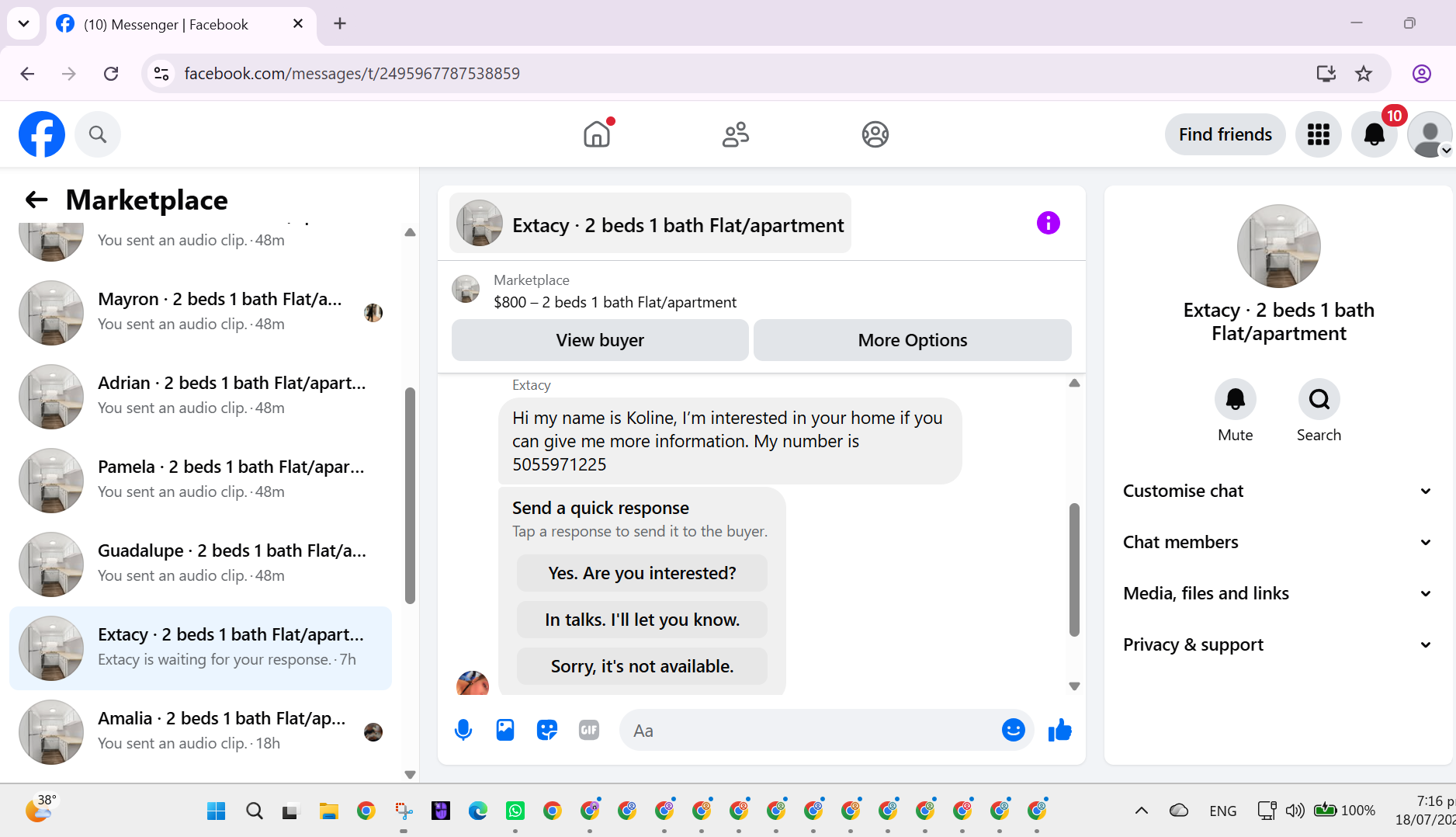
Task: Show hidden system tray icons
Action: point(1141,811)
